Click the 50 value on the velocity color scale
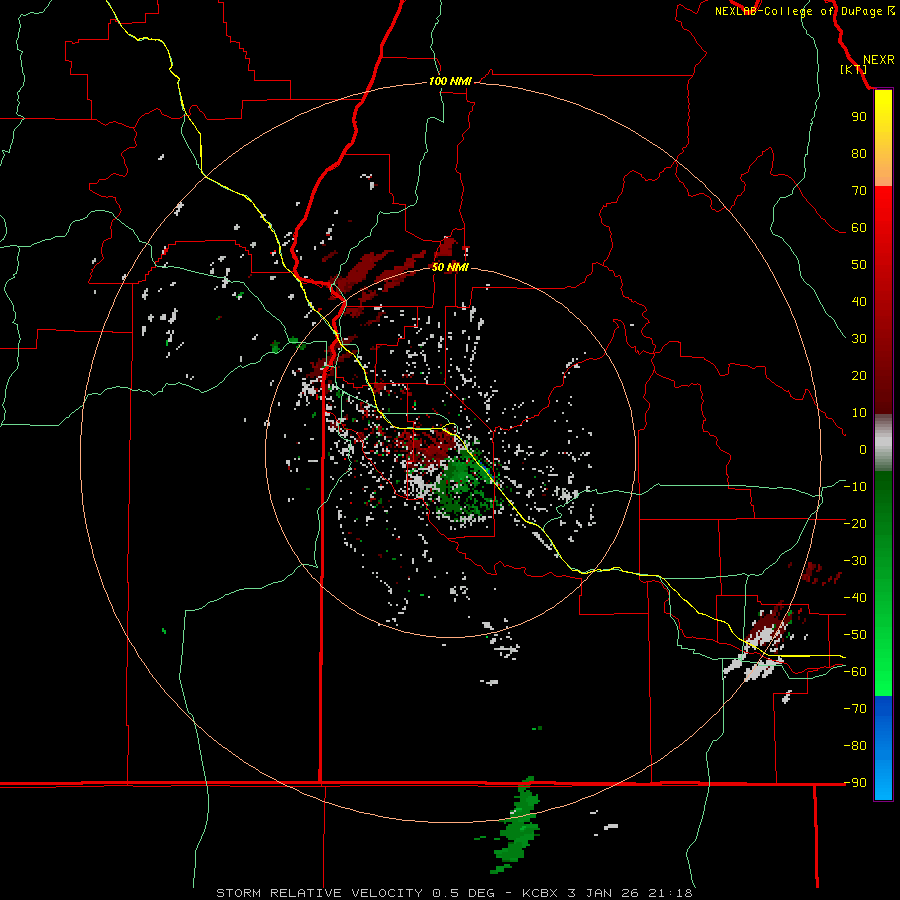Screen dimensions: 900x900 coord(859,265)
